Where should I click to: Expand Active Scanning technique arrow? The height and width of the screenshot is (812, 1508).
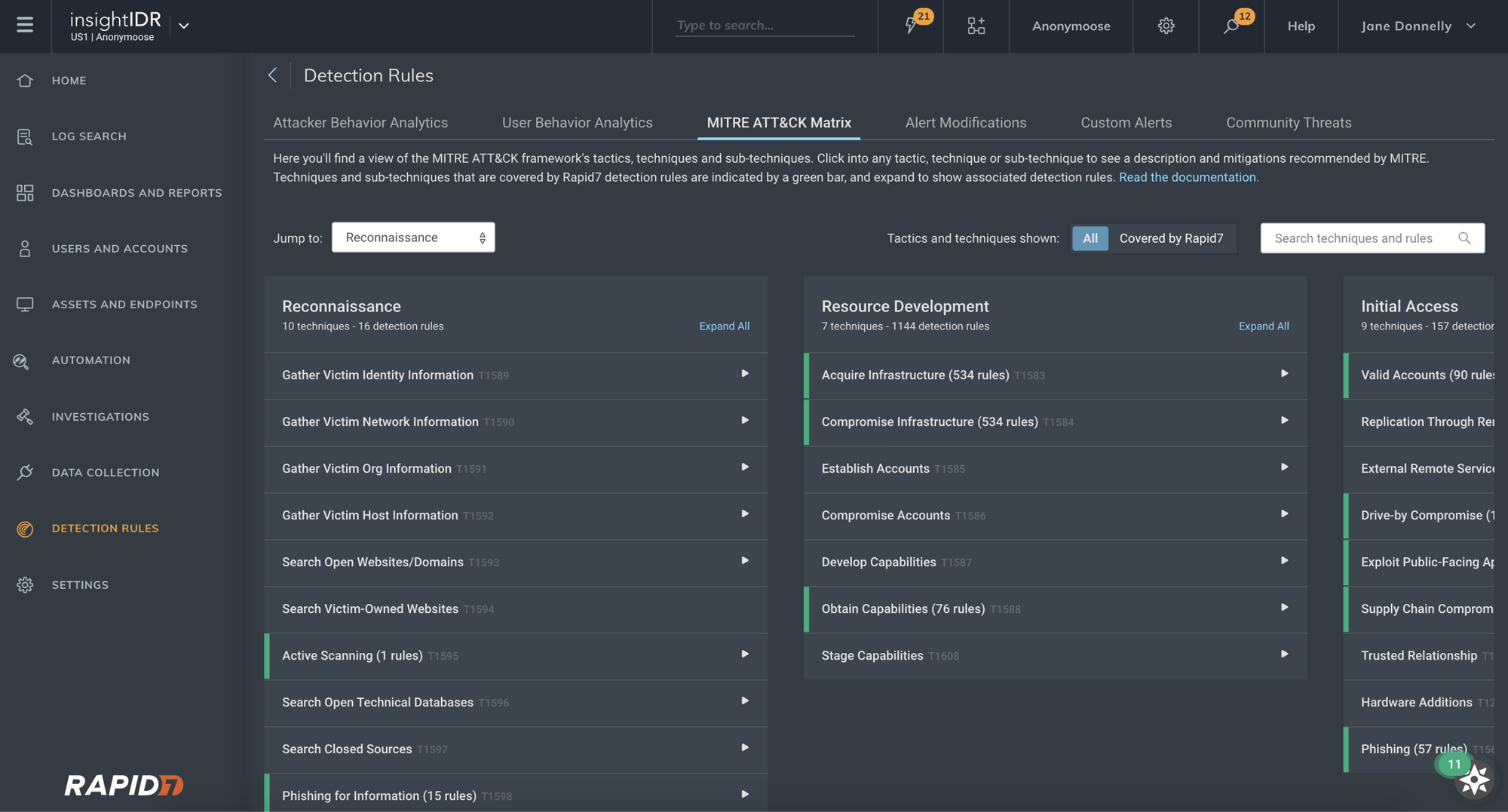[x=744, y=654]
